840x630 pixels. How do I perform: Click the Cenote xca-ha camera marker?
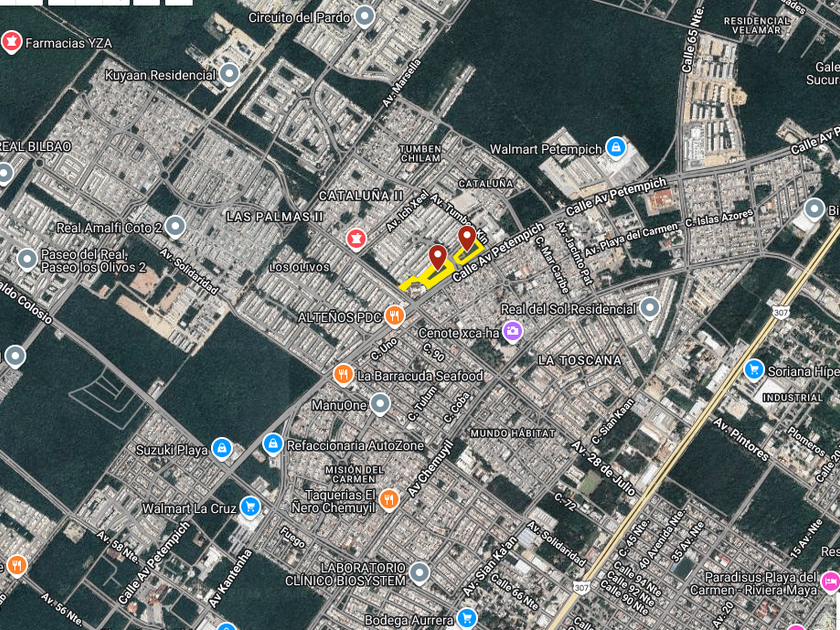513,331
